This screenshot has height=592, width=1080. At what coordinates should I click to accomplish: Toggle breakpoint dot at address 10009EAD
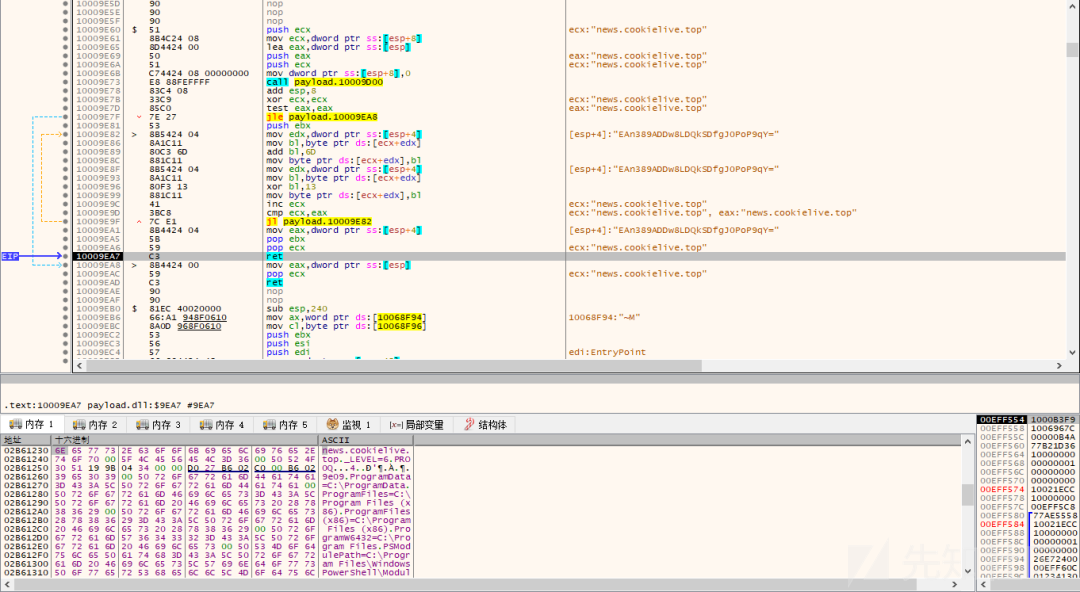coord(65,283)
